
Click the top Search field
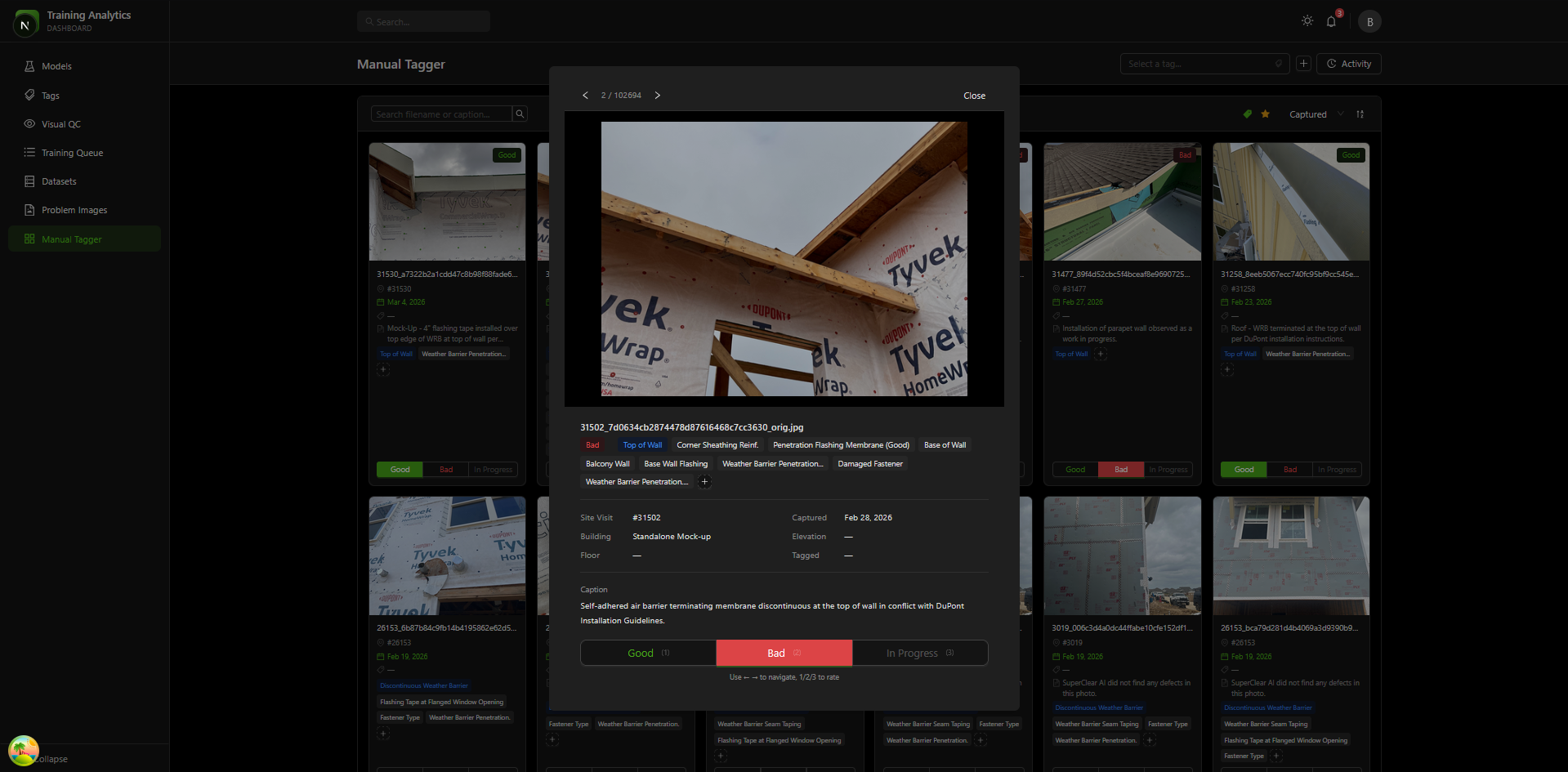pyautogui.click(x=423, y=21)
